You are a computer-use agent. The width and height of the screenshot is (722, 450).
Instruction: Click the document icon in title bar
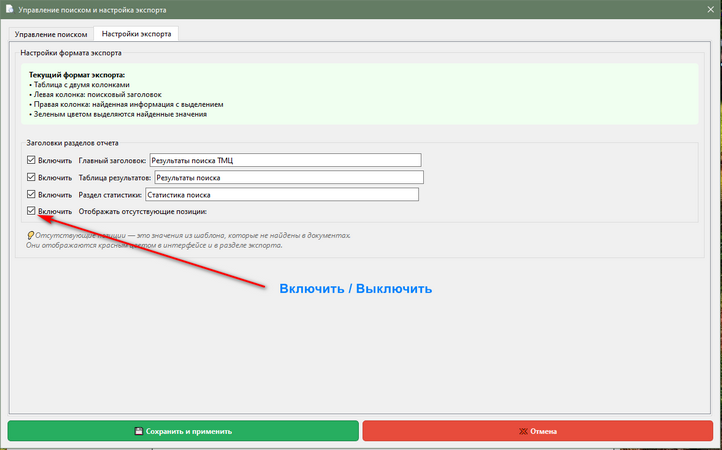coord(9,9)
